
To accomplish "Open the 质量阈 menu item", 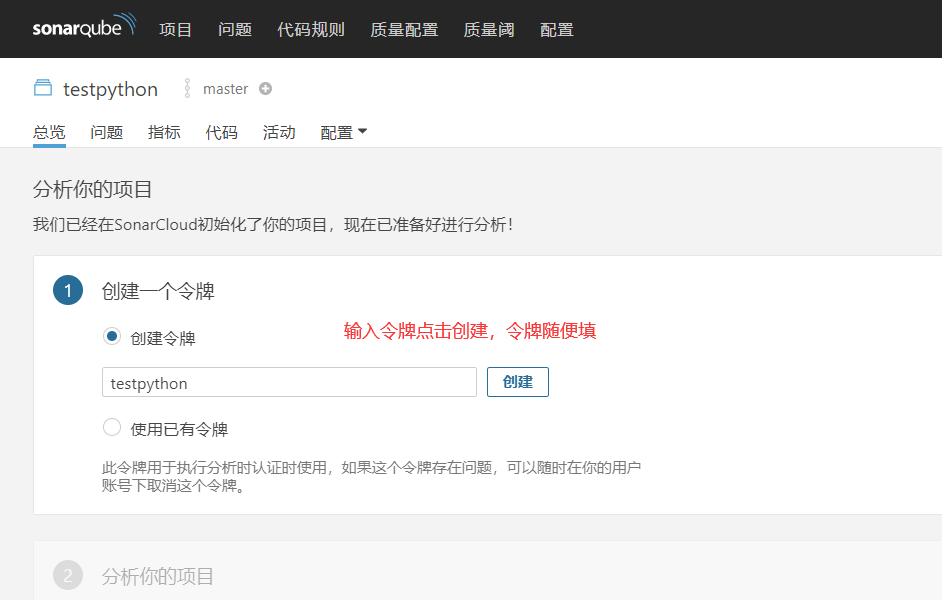I will point(488,29).
